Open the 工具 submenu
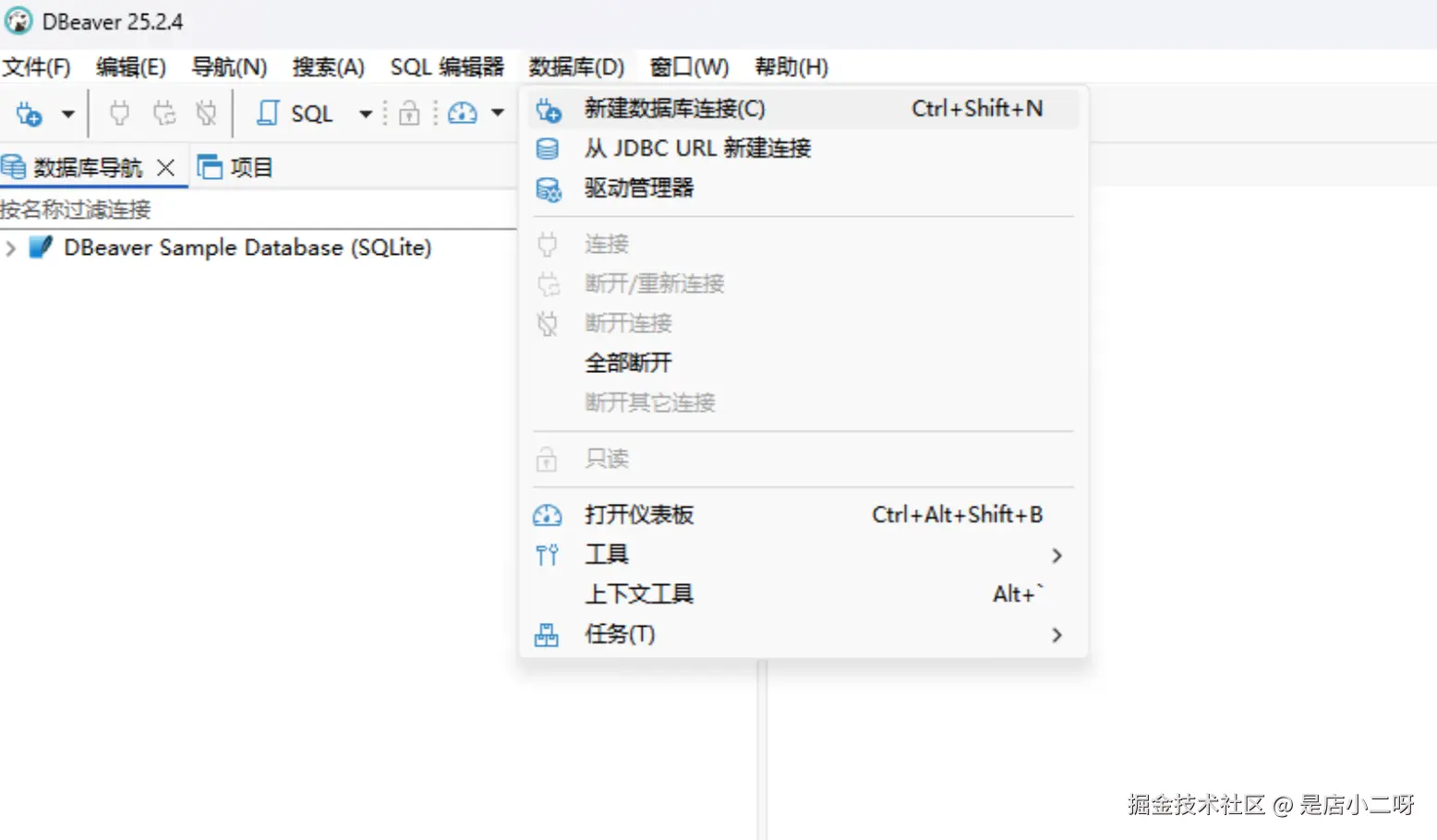 coord(803,555)
